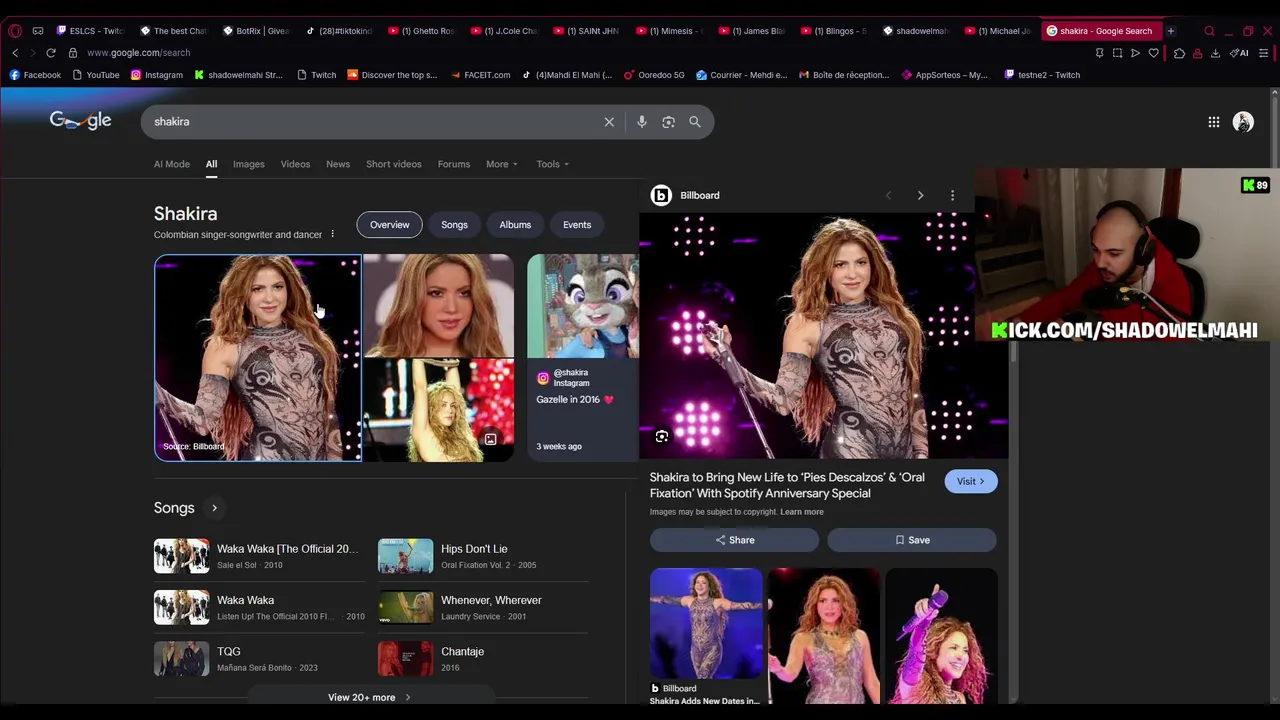Image resolution: width=1280 pixels, height=720 pixels.
Task: Select the Events chip
Action: point(577,225)
